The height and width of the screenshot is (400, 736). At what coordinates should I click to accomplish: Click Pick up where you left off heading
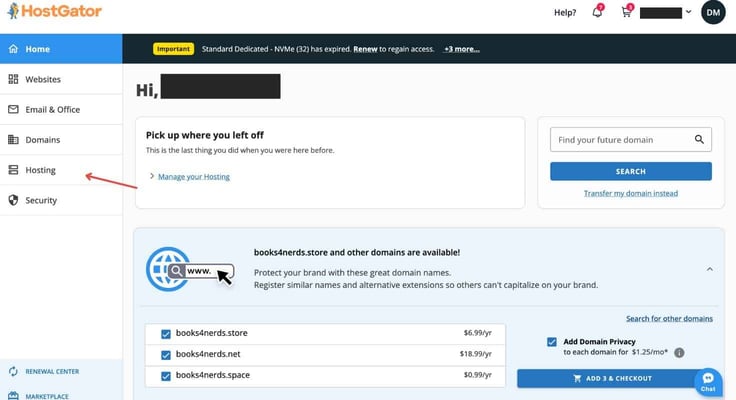[205, 135]
